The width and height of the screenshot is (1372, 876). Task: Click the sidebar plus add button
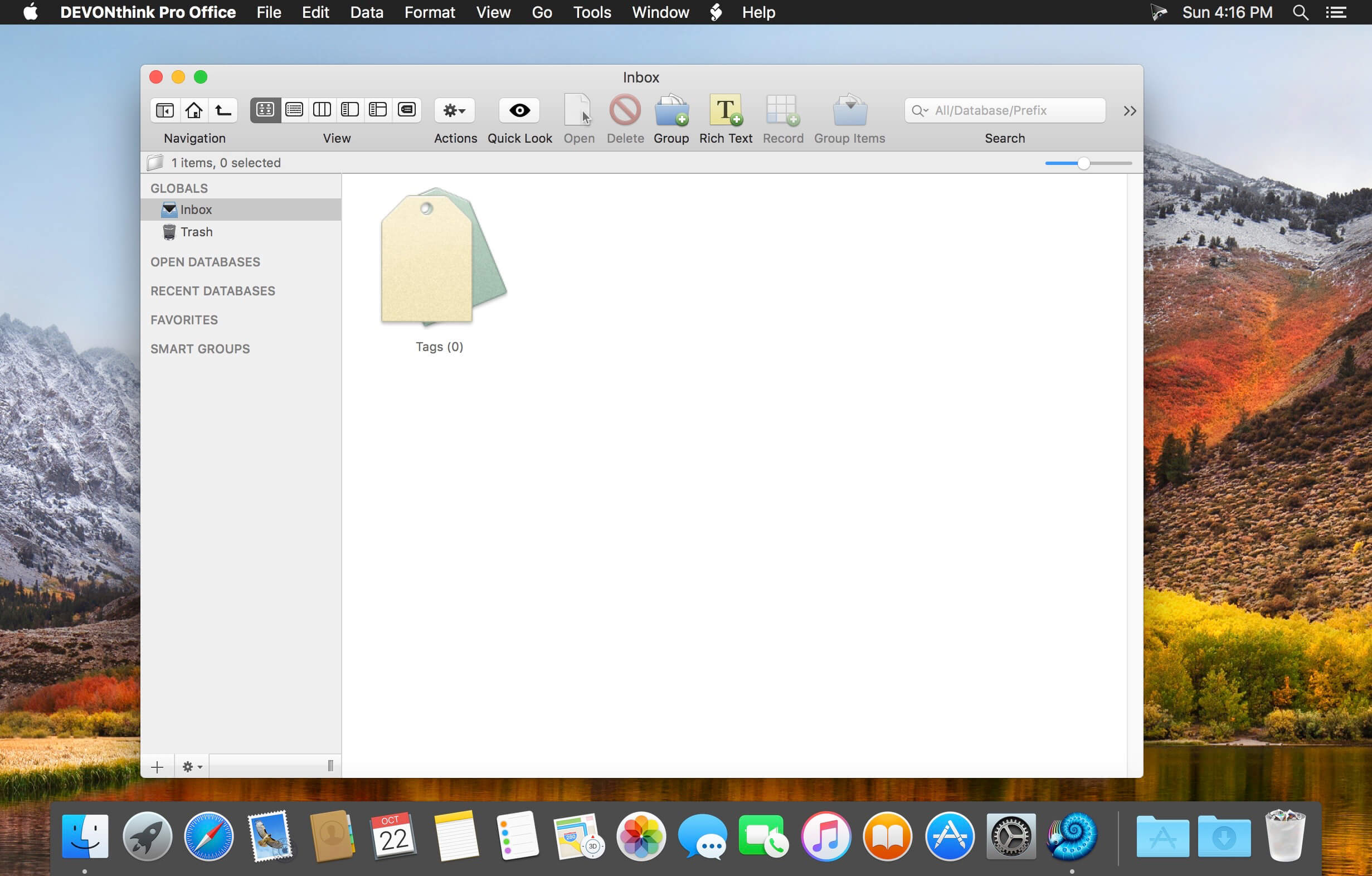[157, 767]
